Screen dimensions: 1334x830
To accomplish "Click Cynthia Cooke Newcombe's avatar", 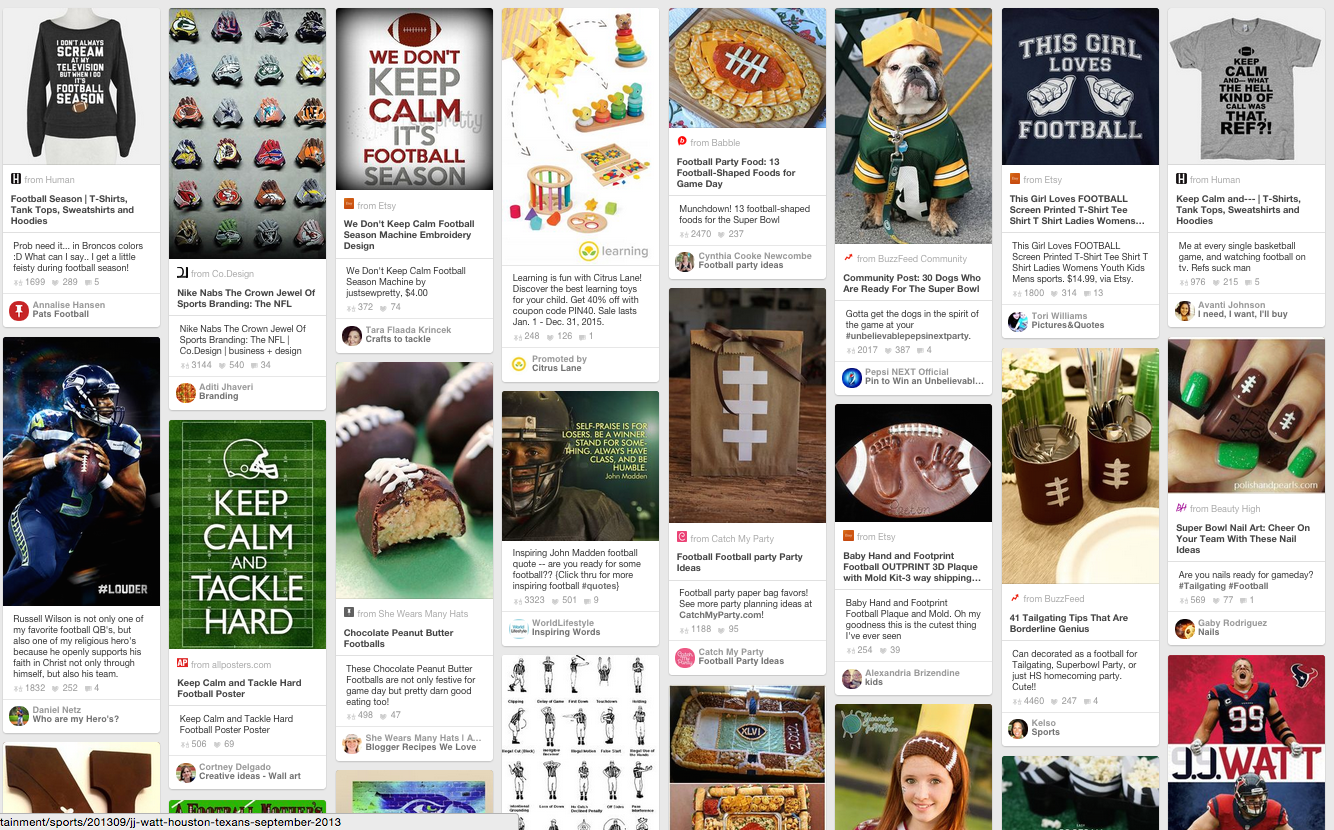I will (685, 261).
